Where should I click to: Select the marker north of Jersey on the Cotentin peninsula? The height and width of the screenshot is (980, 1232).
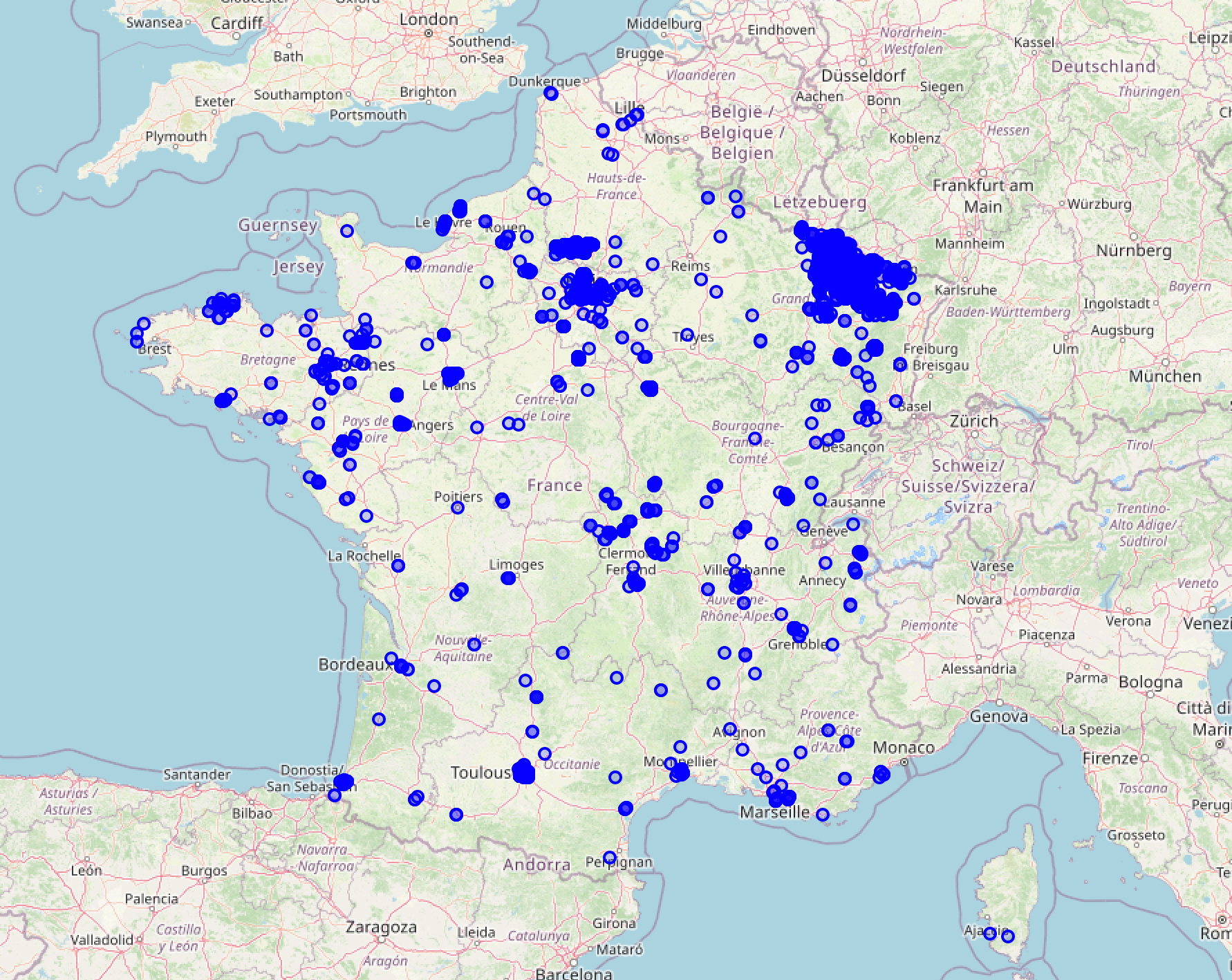pyautogui.click(x=347, y=231)
